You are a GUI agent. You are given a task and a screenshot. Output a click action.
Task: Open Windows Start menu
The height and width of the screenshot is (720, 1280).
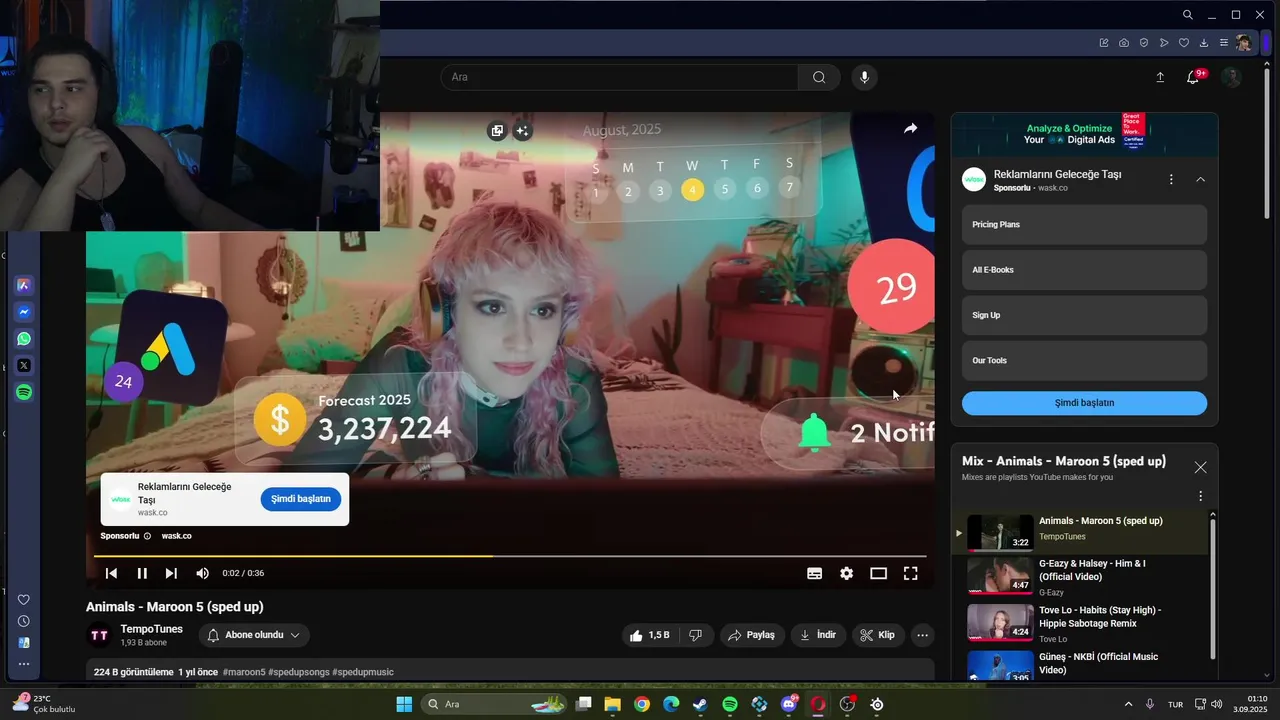click(x=404, y=704)
